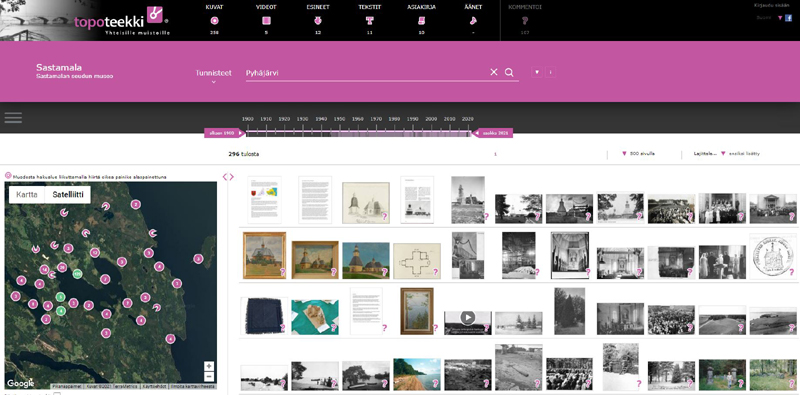Select the ESINEET menu label
This screenshot has height=395, width=800.
[318, 7]
